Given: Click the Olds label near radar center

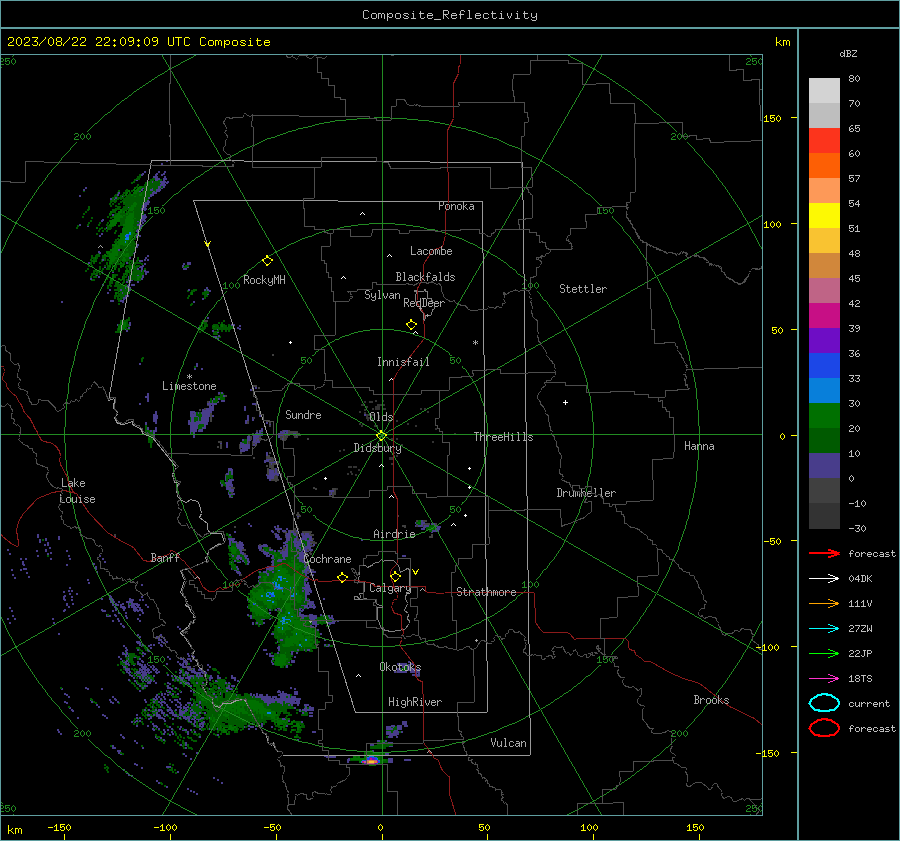Looking at the screenshot, I should pos(381,417).
